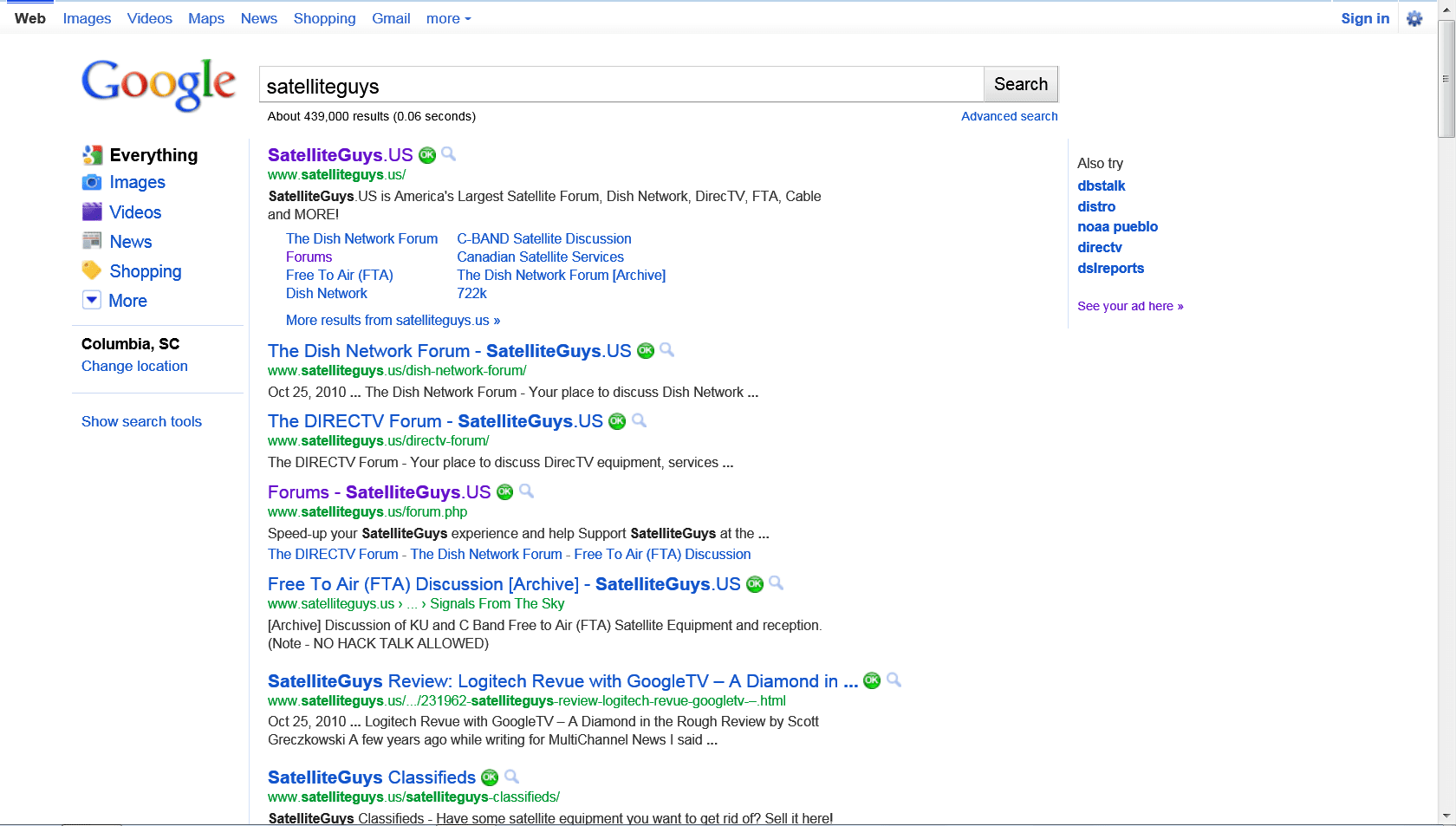Try related search 'directv'

(x=1099, y=247)
